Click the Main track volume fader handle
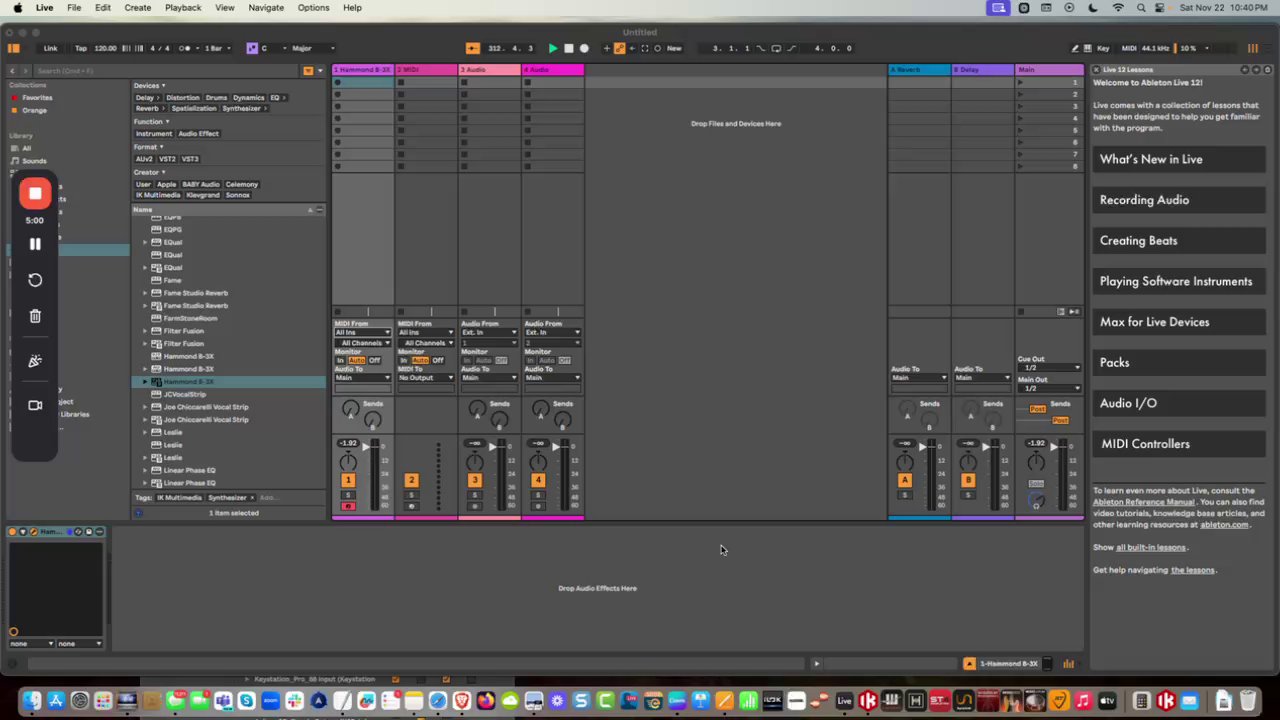The height and width of the screenshot is (720, 1280). click(x=1052, y=447)
